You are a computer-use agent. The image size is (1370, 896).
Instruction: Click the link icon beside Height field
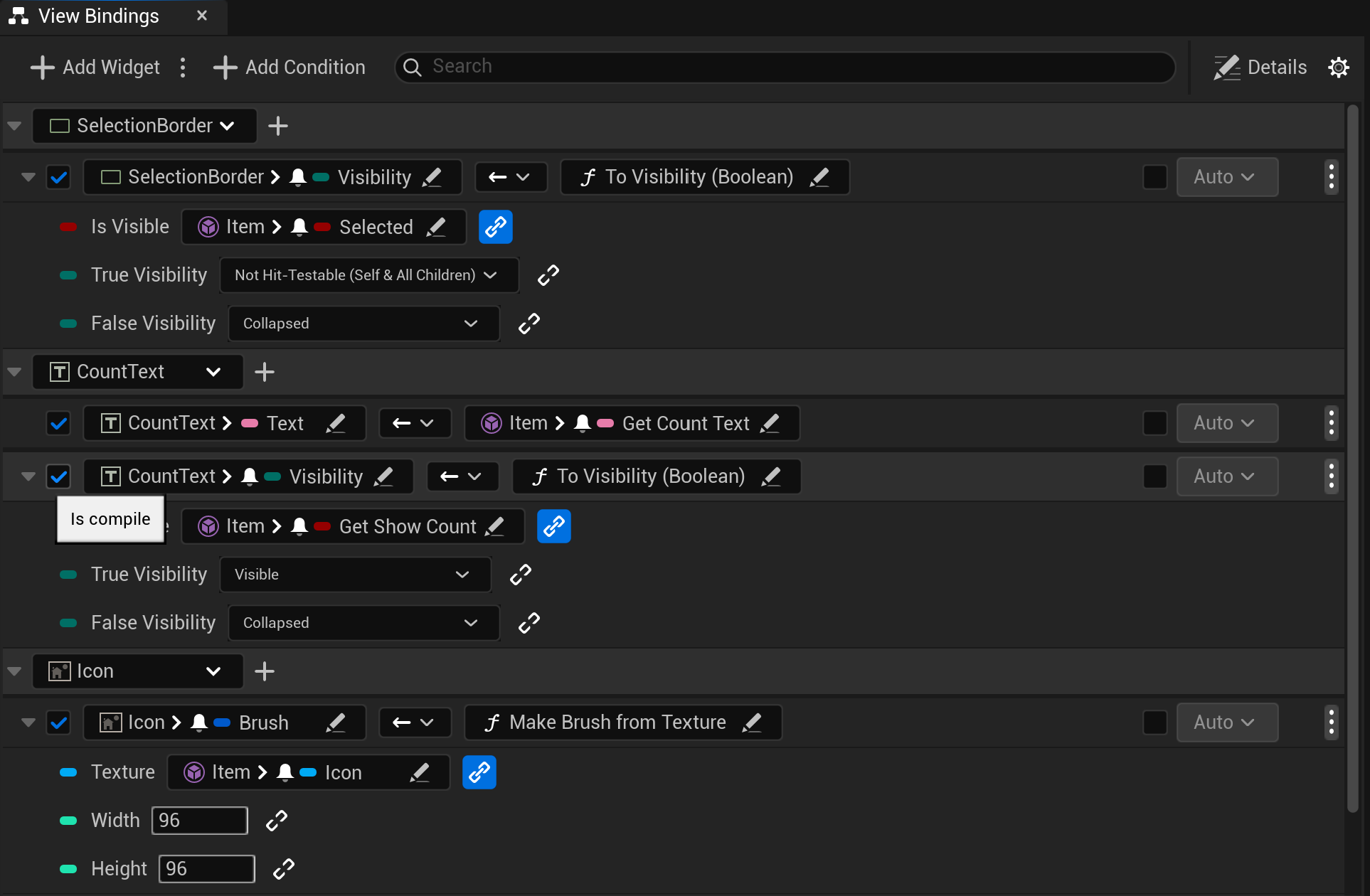point(284,869)
